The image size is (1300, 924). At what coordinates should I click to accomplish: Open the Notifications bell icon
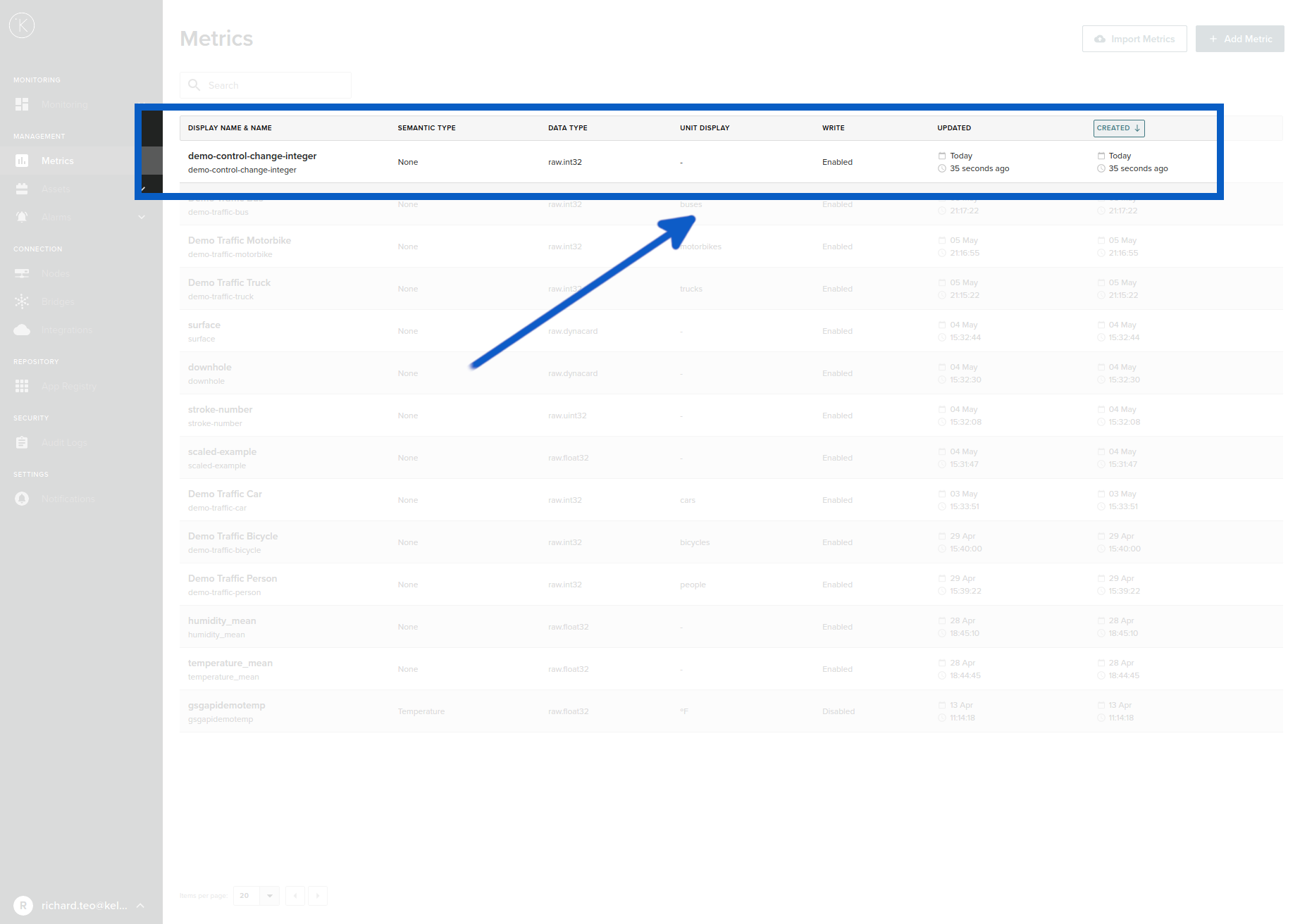[22, 499]
